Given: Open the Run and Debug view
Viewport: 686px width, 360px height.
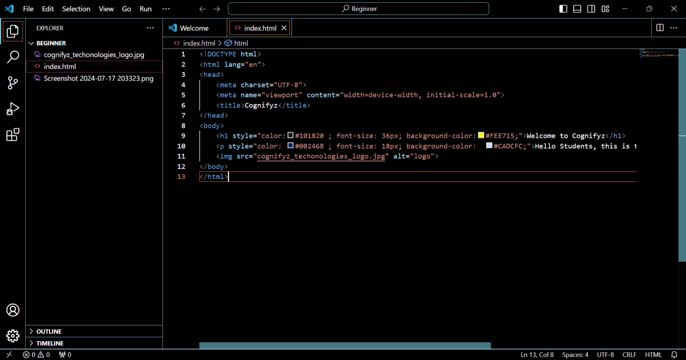Looking at the screenshot, I should 13,108.
